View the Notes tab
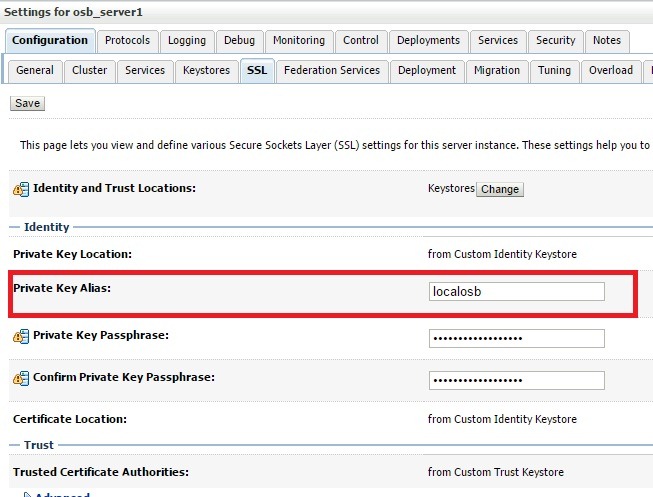653x497 pixels. [606, 41]
